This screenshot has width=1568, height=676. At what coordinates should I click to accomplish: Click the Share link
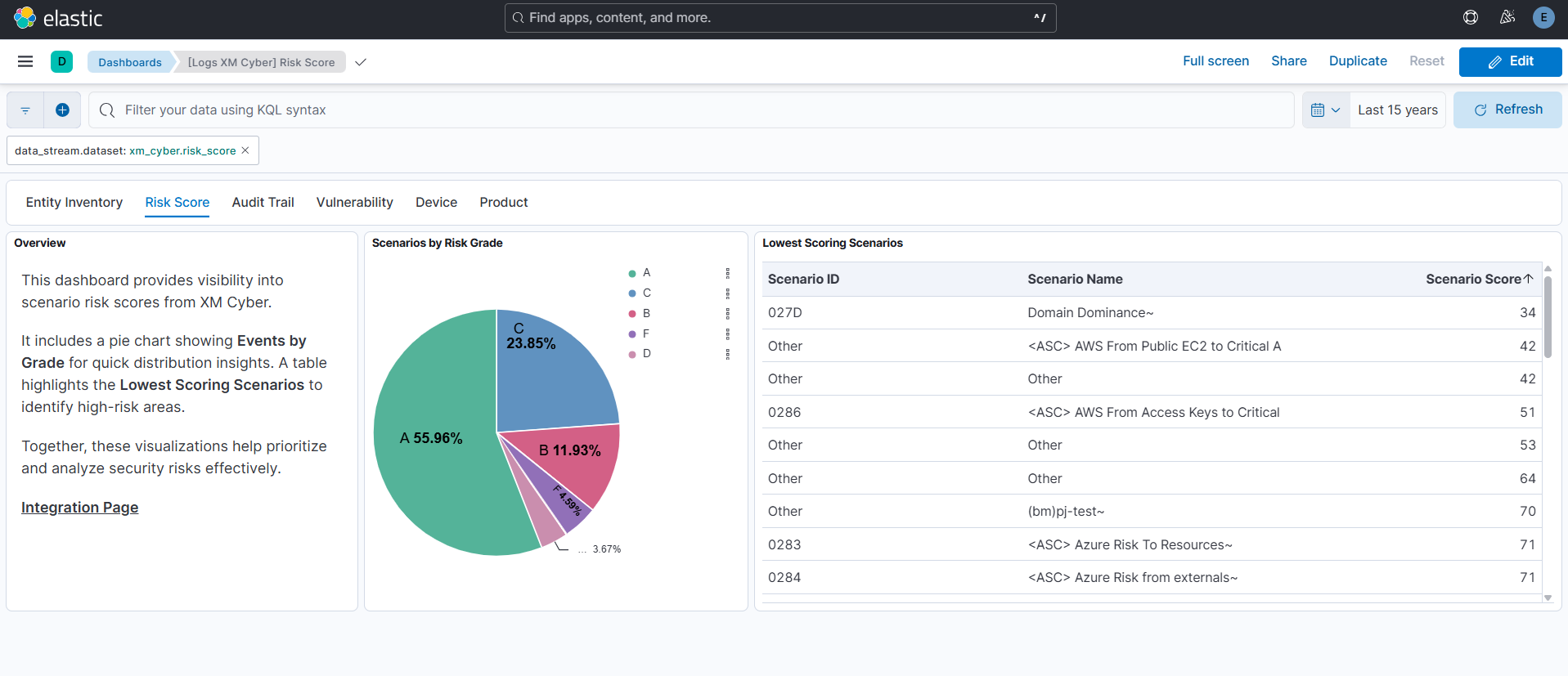[1288, 61]
